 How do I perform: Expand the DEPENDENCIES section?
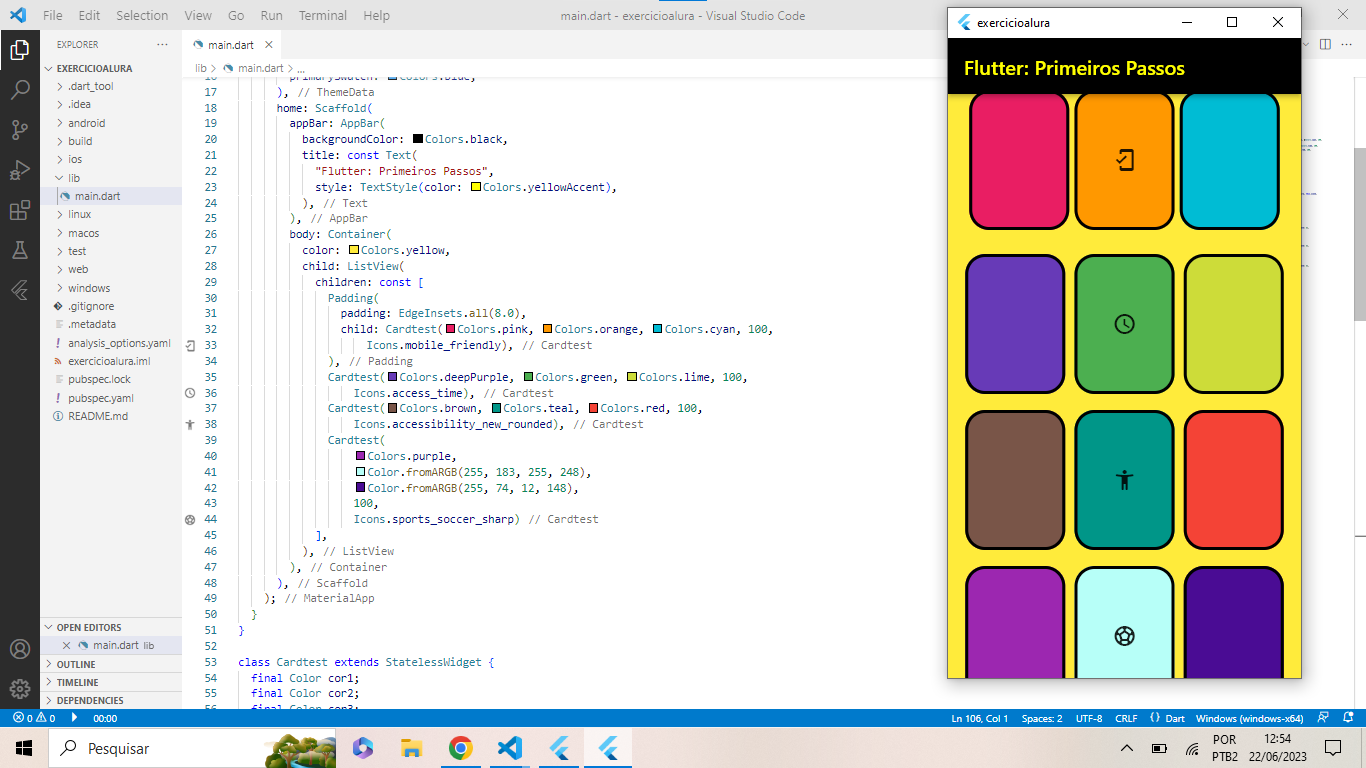111,700
